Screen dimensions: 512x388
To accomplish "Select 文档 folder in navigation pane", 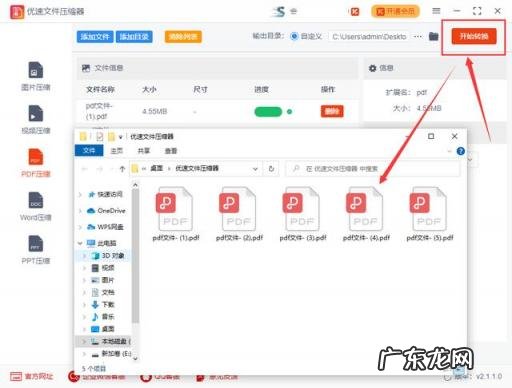I will (x=103, y=293).
